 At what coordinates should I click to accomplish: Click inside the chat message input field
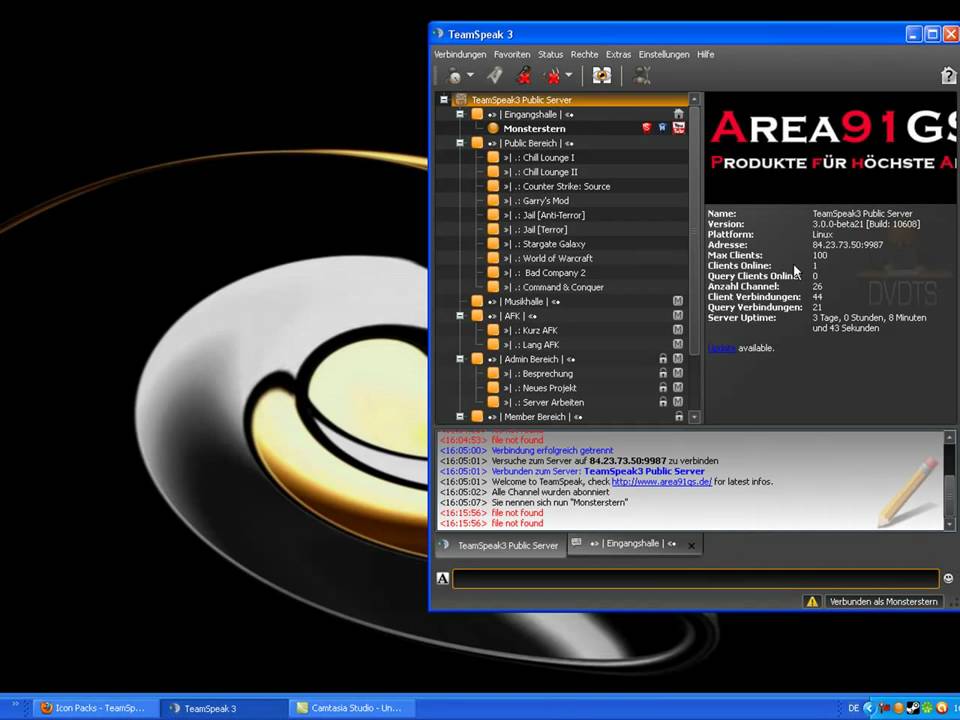pyautogui.click(x=690, y=578)
